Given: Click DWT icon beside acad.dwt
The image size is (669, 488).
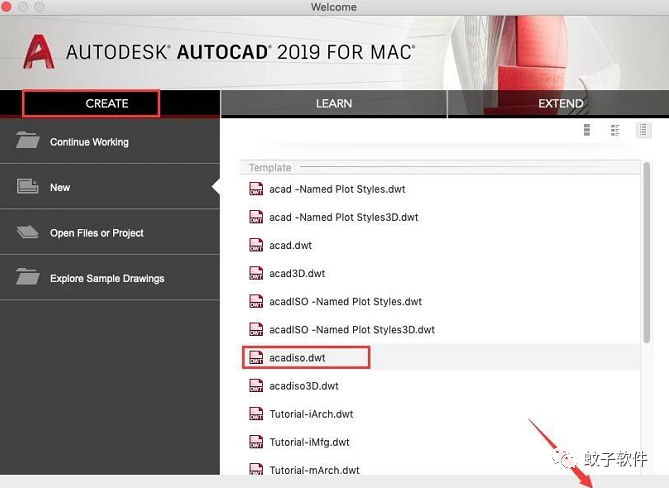Looking at the screenshot, I should (x=256, y=245).
